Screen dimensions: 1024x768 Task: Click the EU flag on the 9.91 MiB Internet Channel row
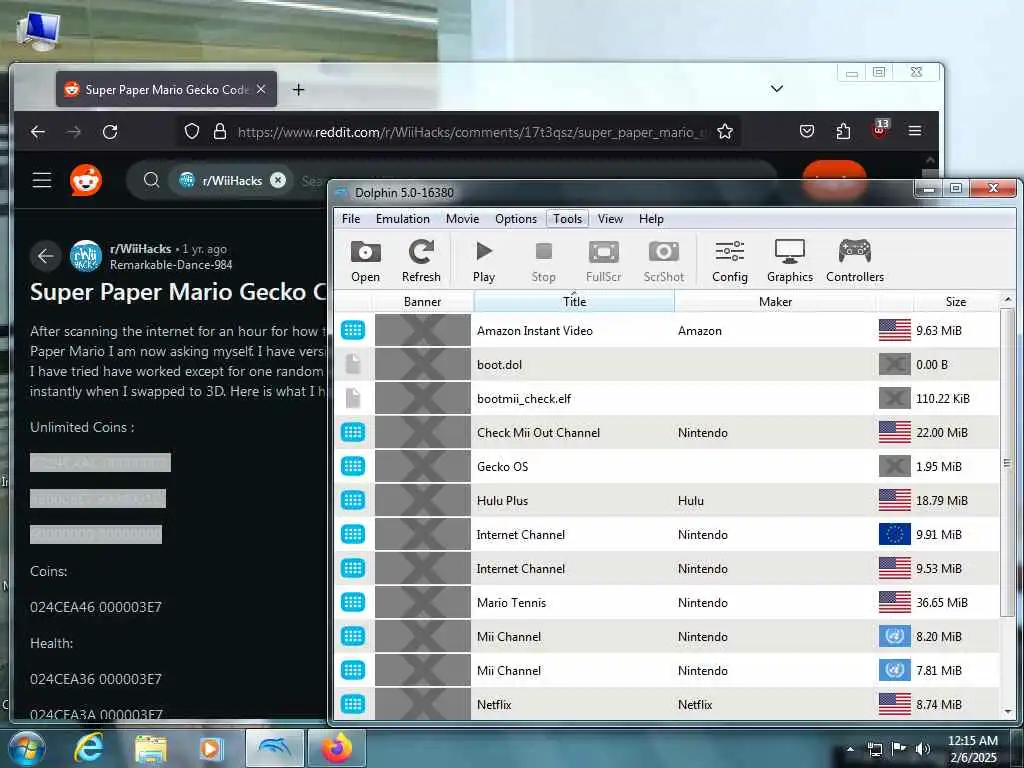tap(894, 534)
